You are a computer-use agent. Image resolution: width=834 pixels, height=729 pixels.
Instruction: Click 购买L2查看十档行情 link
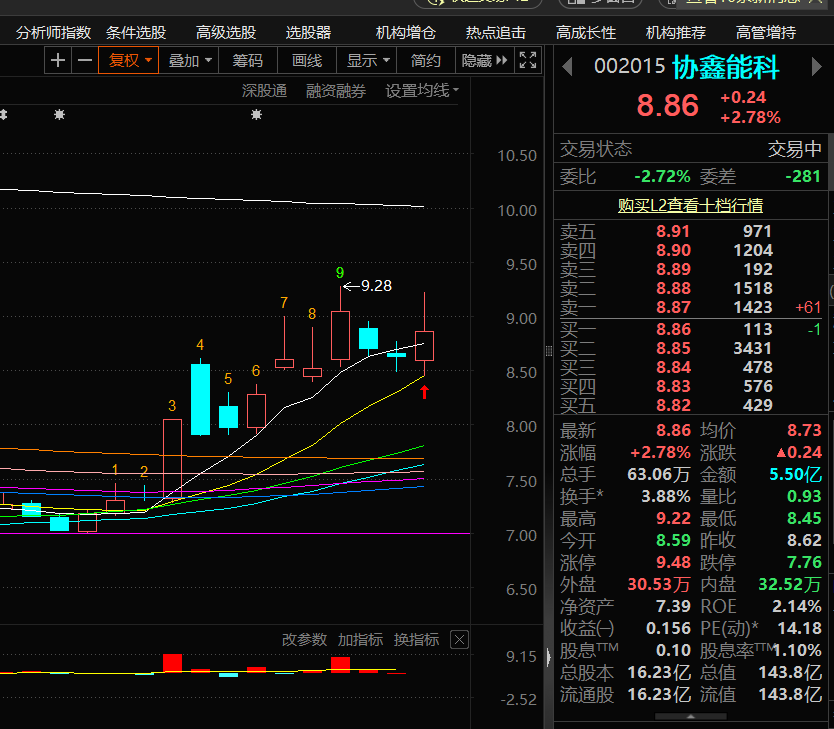click(690, 205)
